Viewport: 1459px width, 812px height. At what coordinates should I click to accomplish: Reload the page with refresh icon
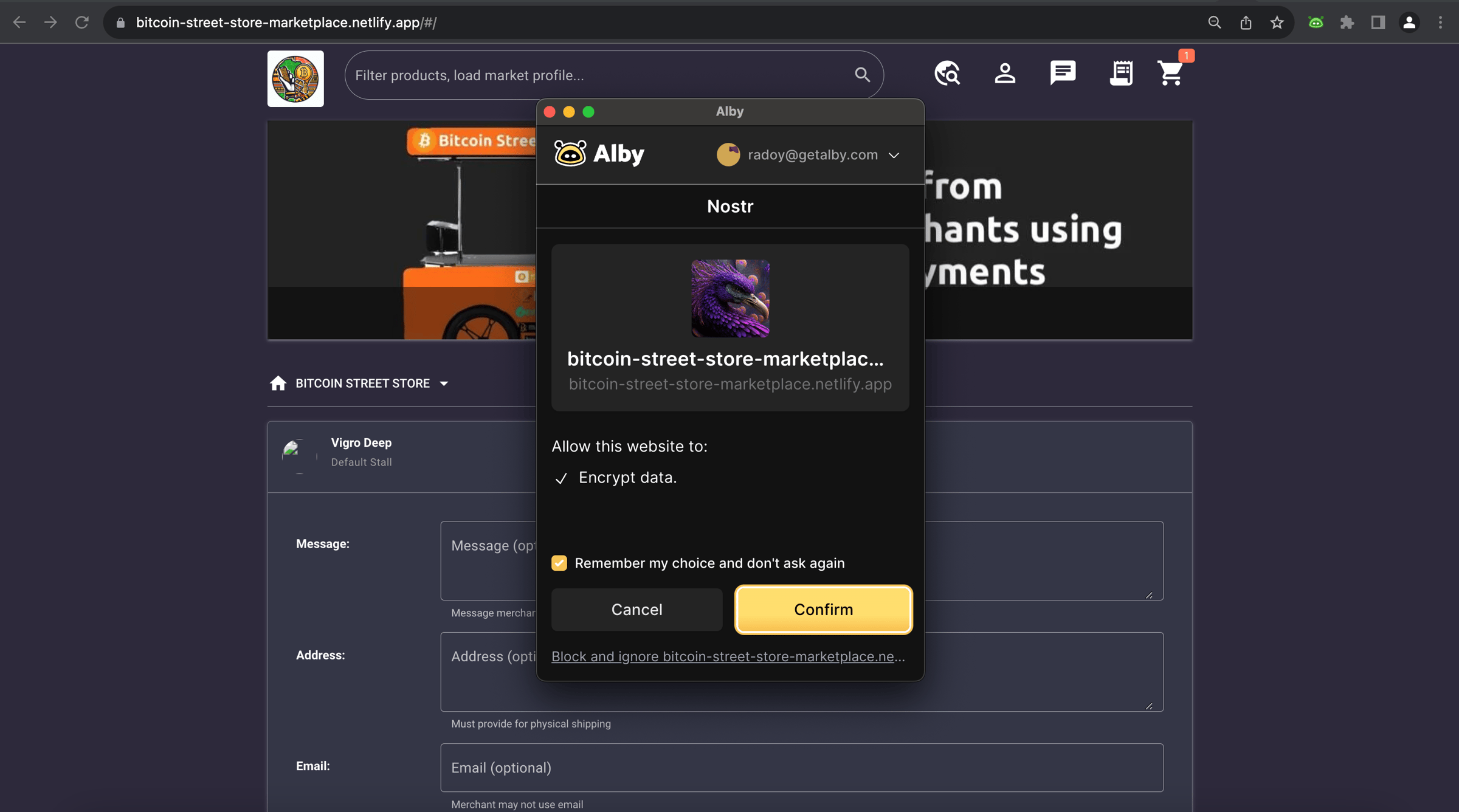click(82, 22)
